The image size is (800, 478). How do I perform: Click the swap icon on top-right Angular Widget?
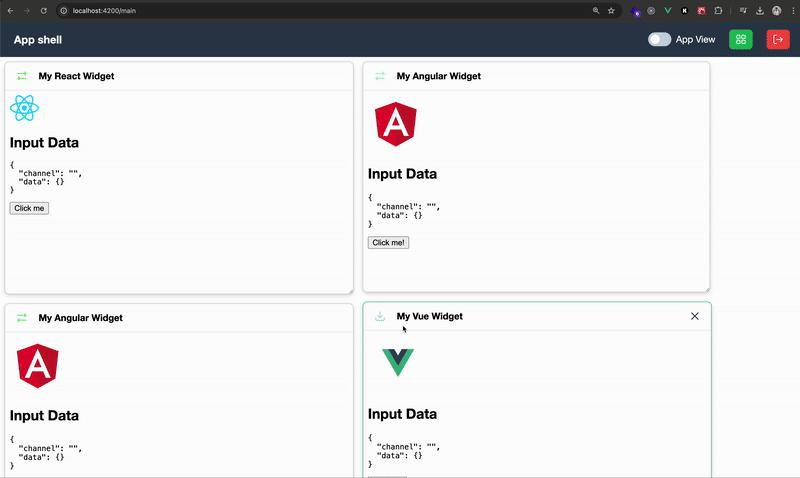[380, 76]
